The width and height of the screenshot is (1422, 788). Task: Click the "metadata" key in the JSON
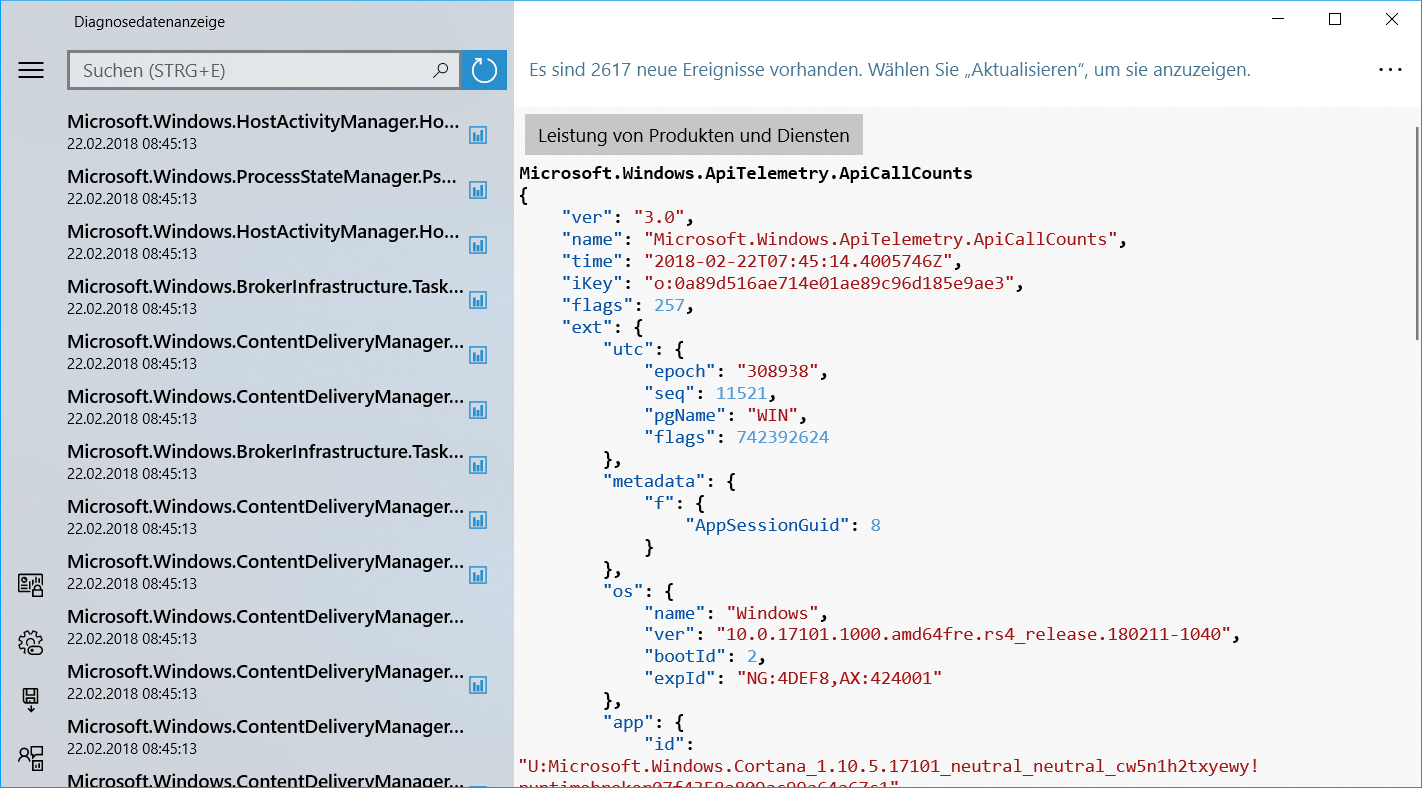(654, 481)
